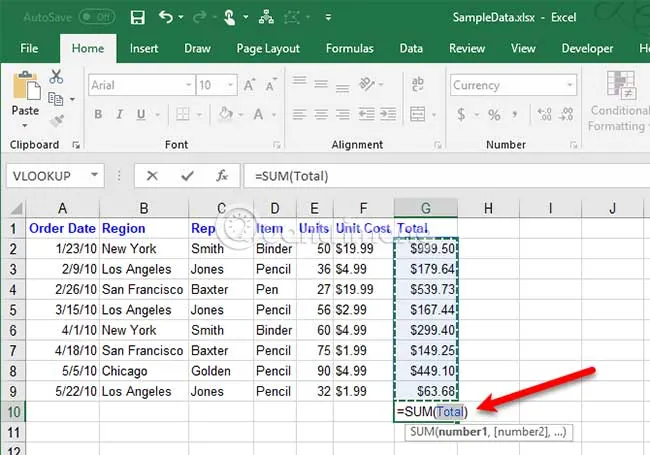Toggle Underline formatting
This screenshot has height=455, width=650.
pyautogui.click(x=141, y=114)
